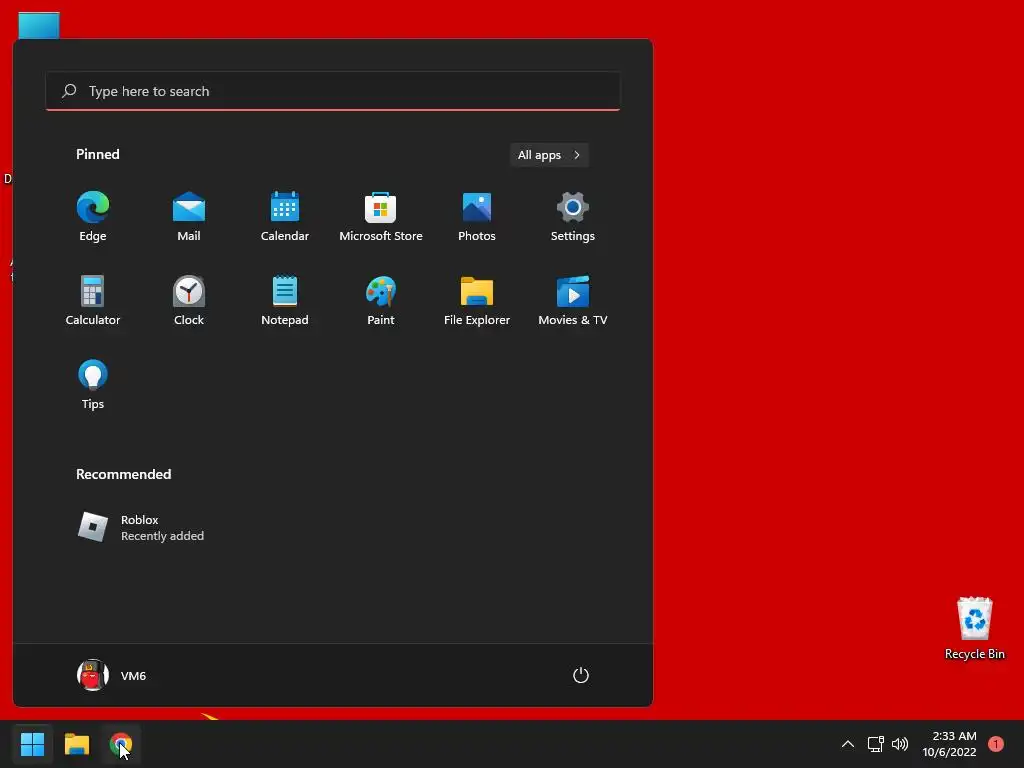Open the Clock app

(189, 301)
